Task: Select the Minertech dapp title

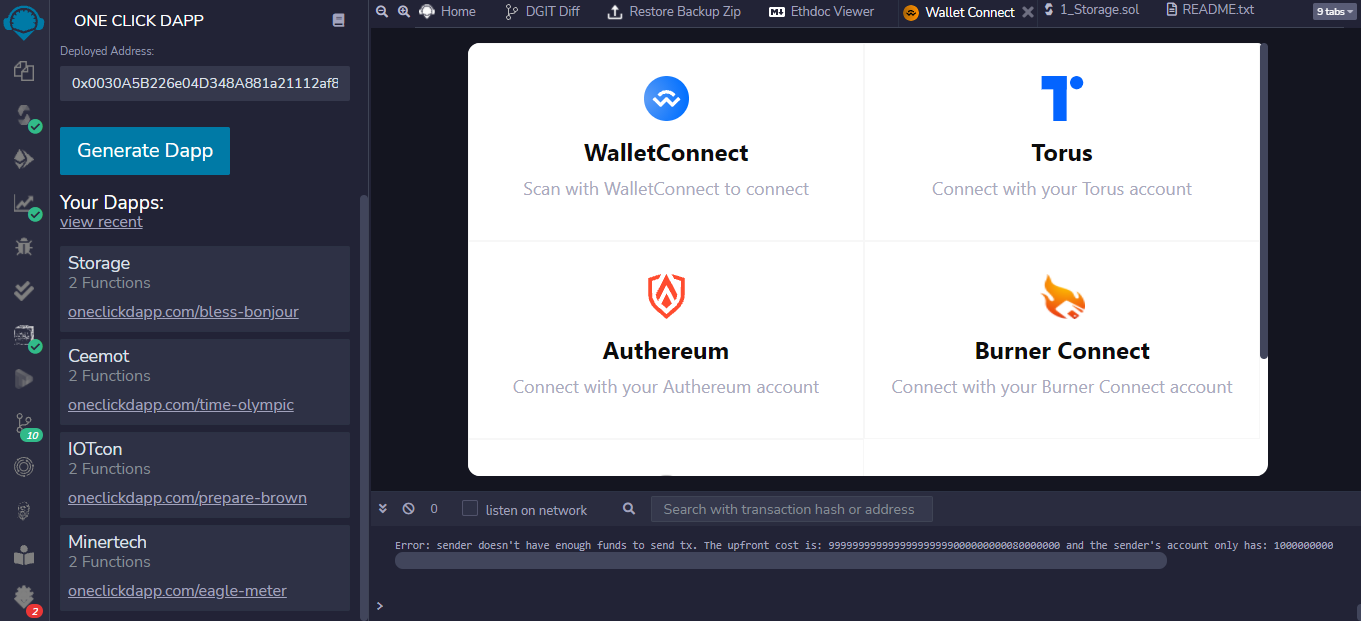Action: click(x=107, y=542)
